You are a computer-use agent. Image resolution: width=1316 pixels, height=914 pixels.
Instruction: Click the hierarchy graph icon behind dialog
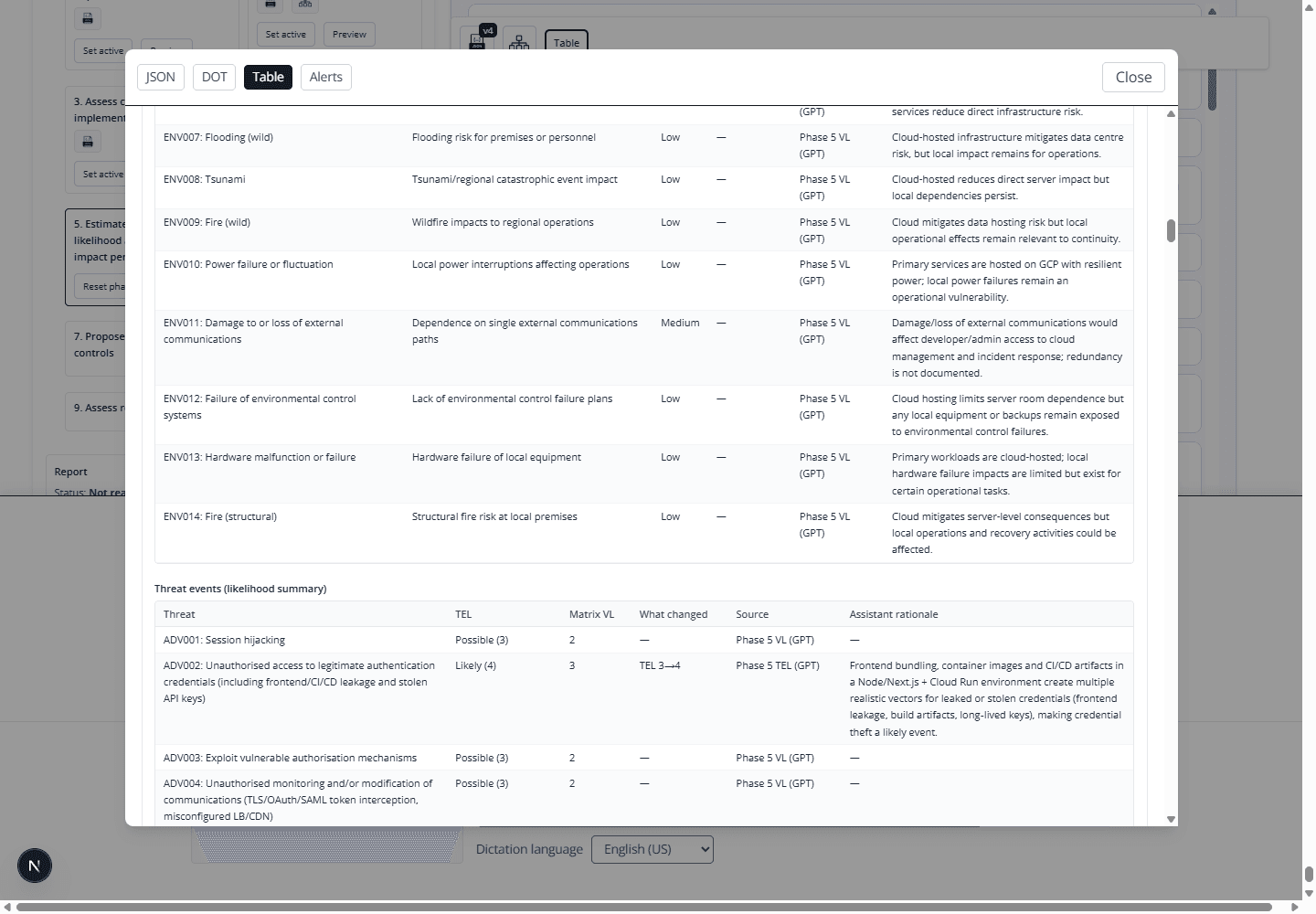tap(519, 41)
